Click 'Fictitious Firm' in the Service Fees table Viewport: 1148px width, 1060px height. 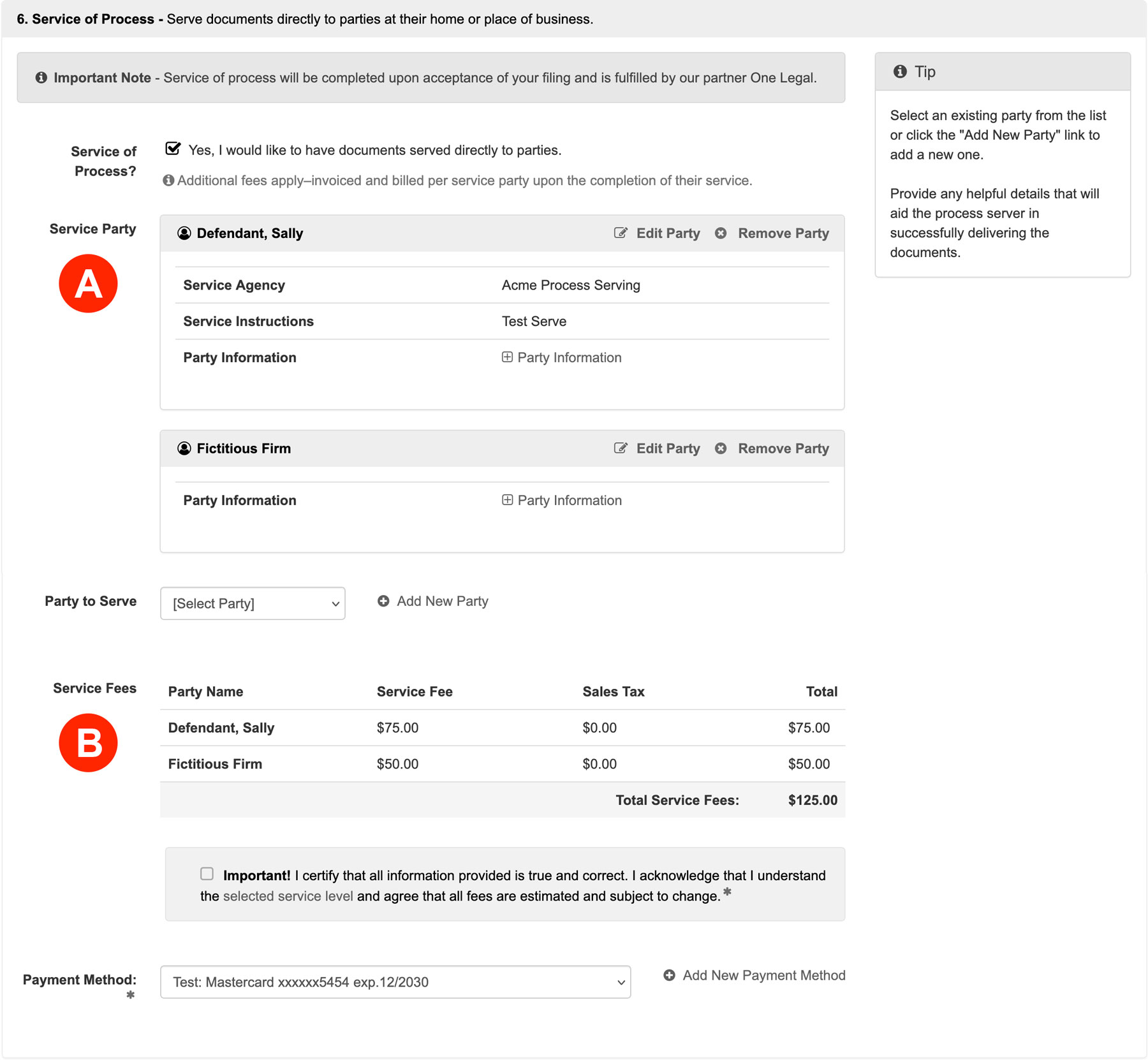(215, 764)
